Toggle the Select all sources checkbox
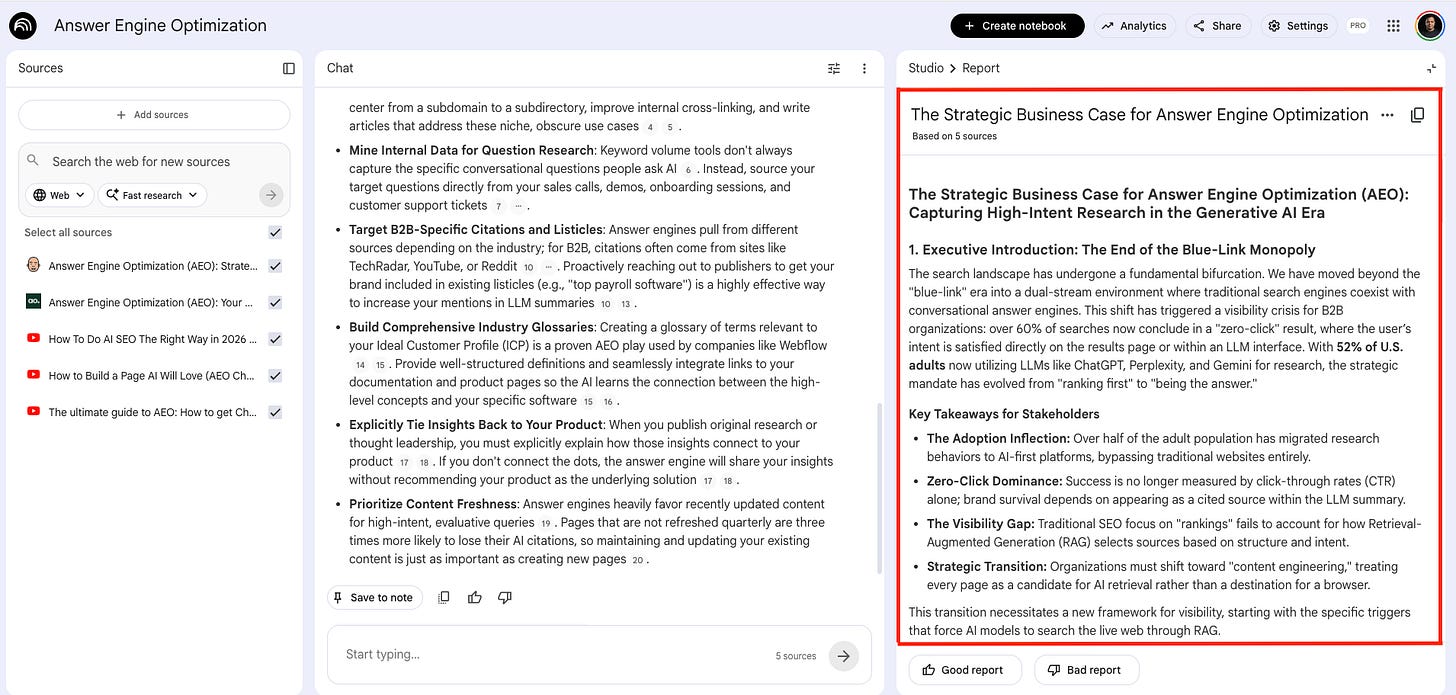 (x=275, y=232)
